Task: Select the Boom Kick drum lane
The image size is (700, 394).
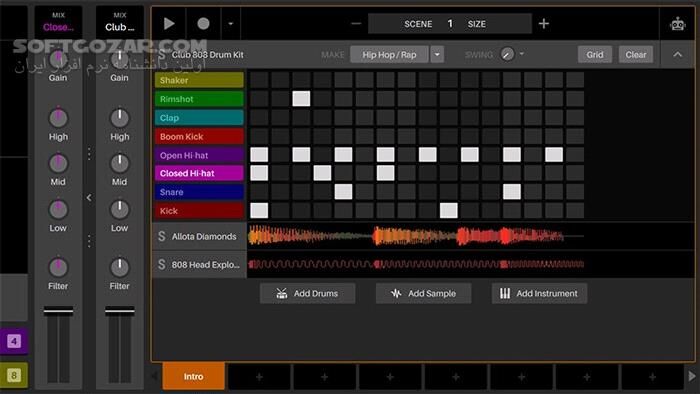Action: click(x=199, y=137)
